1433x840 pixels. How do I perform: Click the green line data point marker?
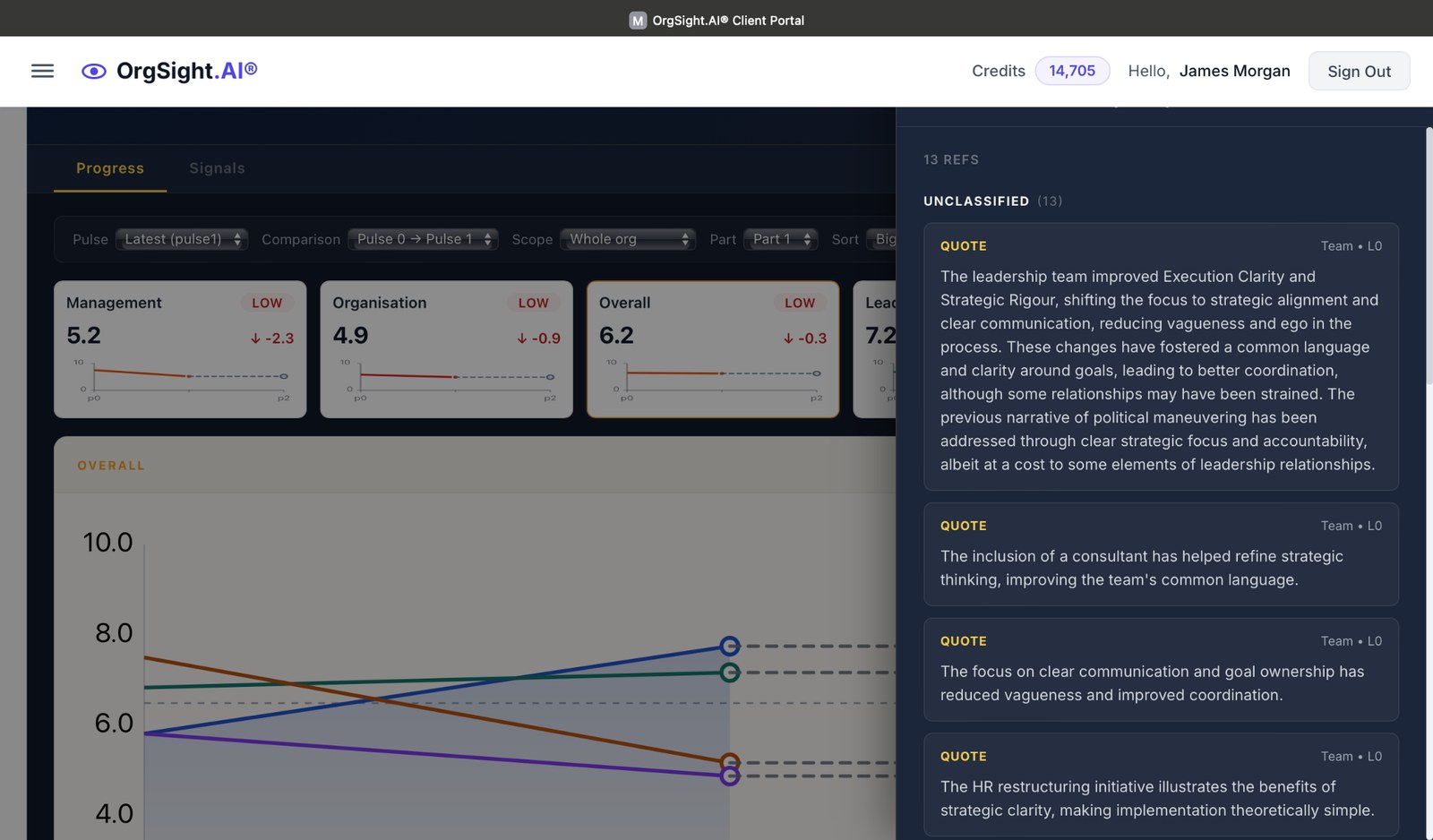click(730, 673)
